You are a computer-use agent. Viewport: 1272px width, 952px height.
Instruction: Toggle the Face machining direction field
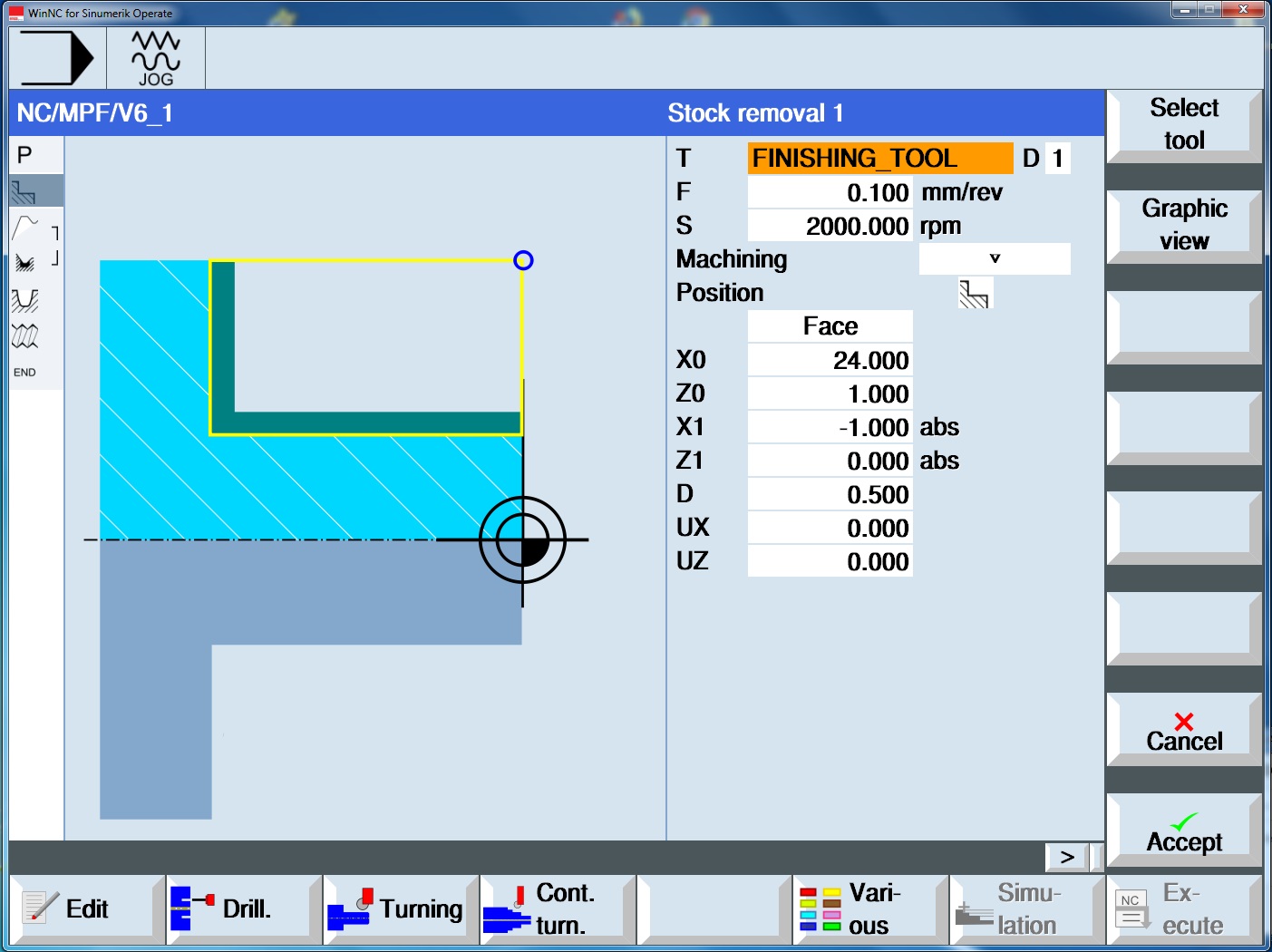point(830,326)
